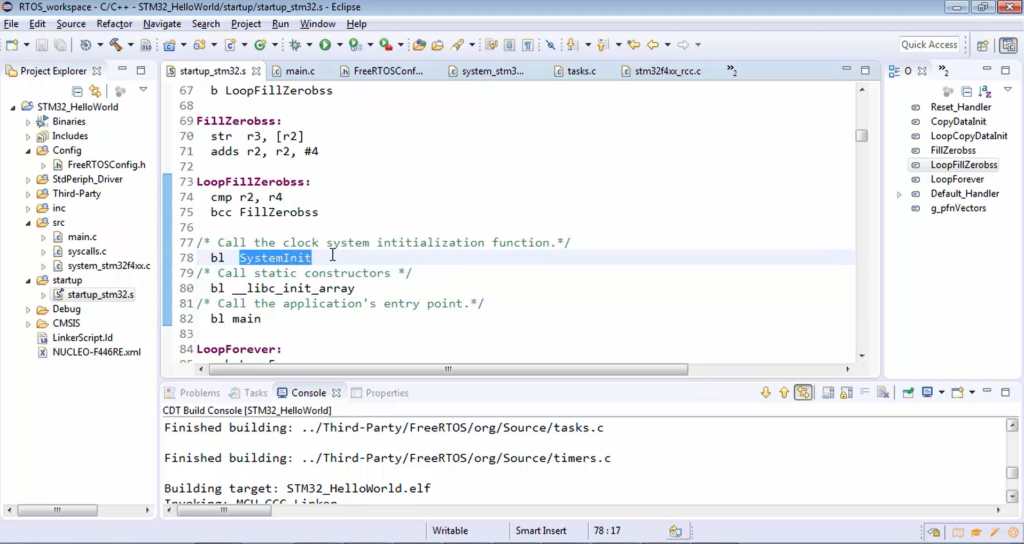Click the Open Perspective icon near Quick Access
Screen dimensions: 1024x544
(983, 45)
